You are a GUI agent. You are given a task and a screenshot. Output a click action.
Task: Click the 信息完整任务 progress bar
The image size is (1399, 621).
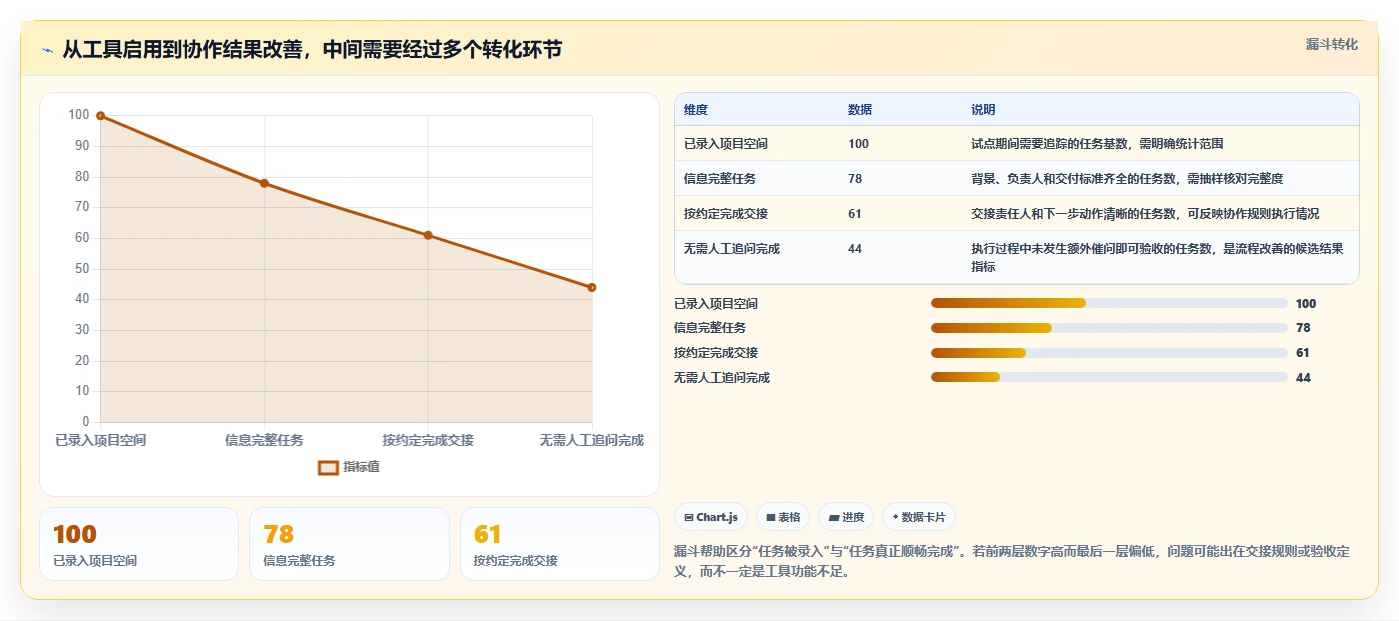[x=1109, y=328]
